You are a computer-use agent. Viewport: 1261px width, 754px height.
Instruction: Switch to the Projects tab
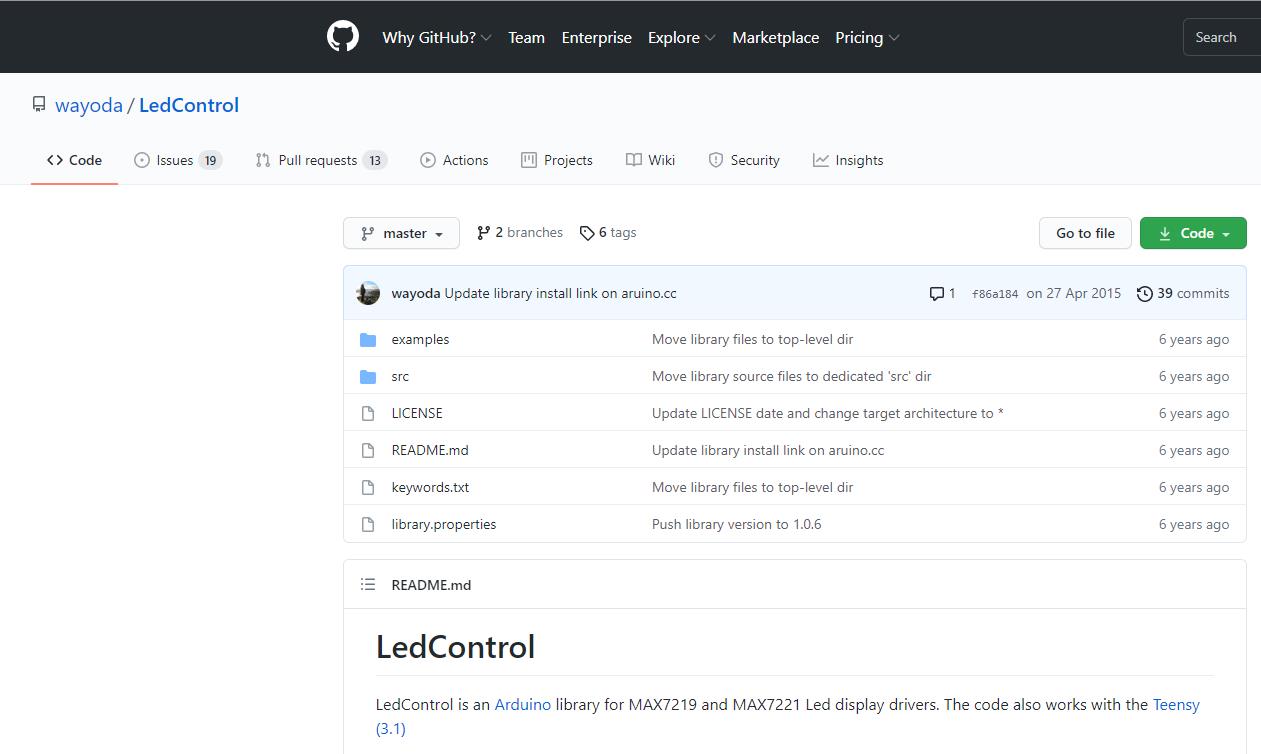tap(557, 160)
